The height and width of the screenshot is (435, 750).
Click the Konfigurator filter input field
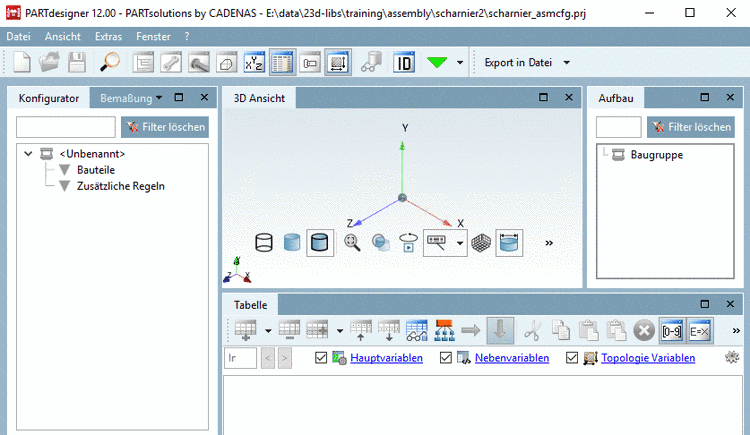[x=66, y=127]
